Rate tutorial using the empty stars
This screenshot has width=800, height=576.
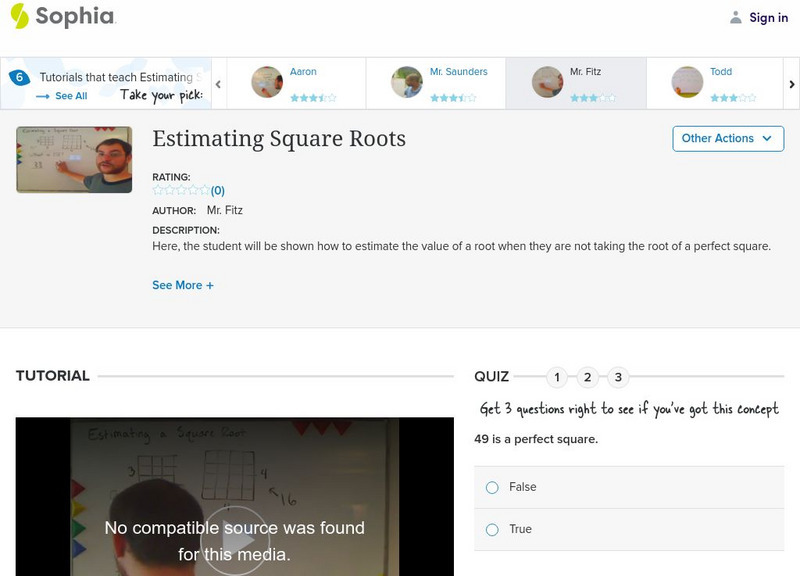coord(180,190)
